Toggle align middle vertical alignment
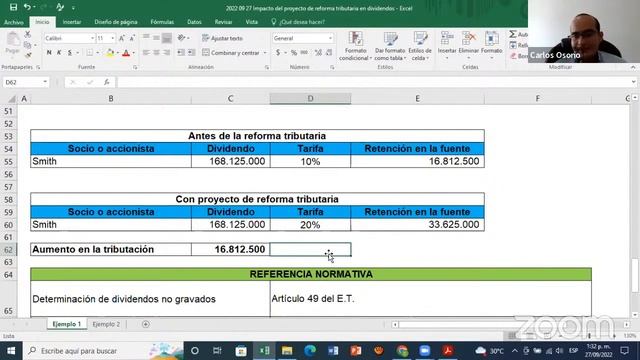 point(156,38)
